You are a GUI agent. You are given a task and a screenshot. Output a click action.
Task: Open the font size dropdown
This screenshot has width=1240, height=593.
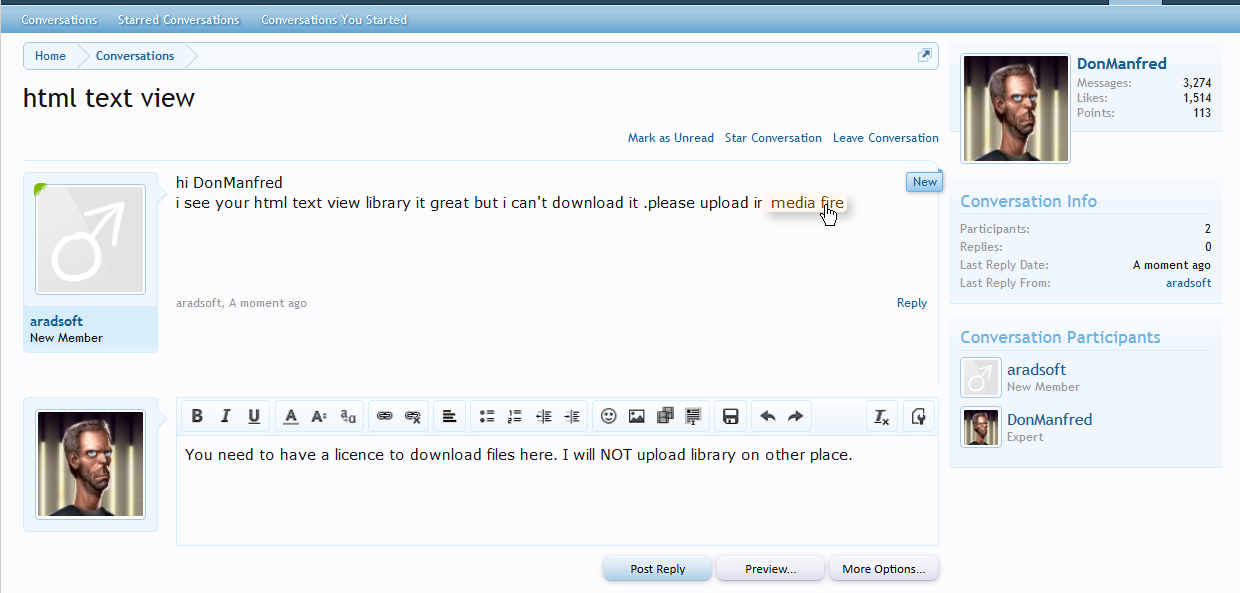pyautogui.click(x=319, y=416)
